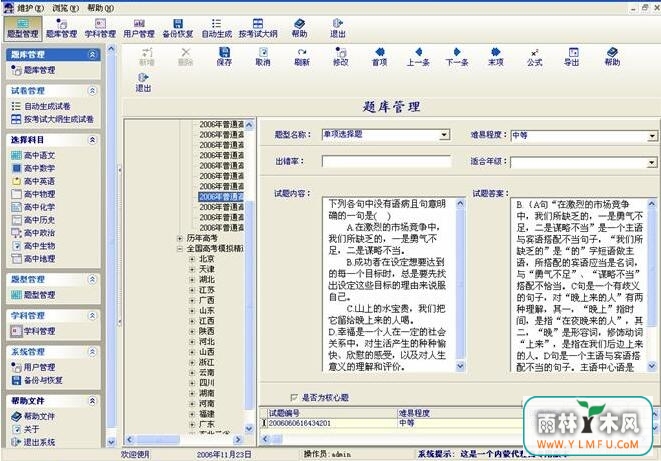Go to 上一条 previous record
661x461 pixels.
418,57
